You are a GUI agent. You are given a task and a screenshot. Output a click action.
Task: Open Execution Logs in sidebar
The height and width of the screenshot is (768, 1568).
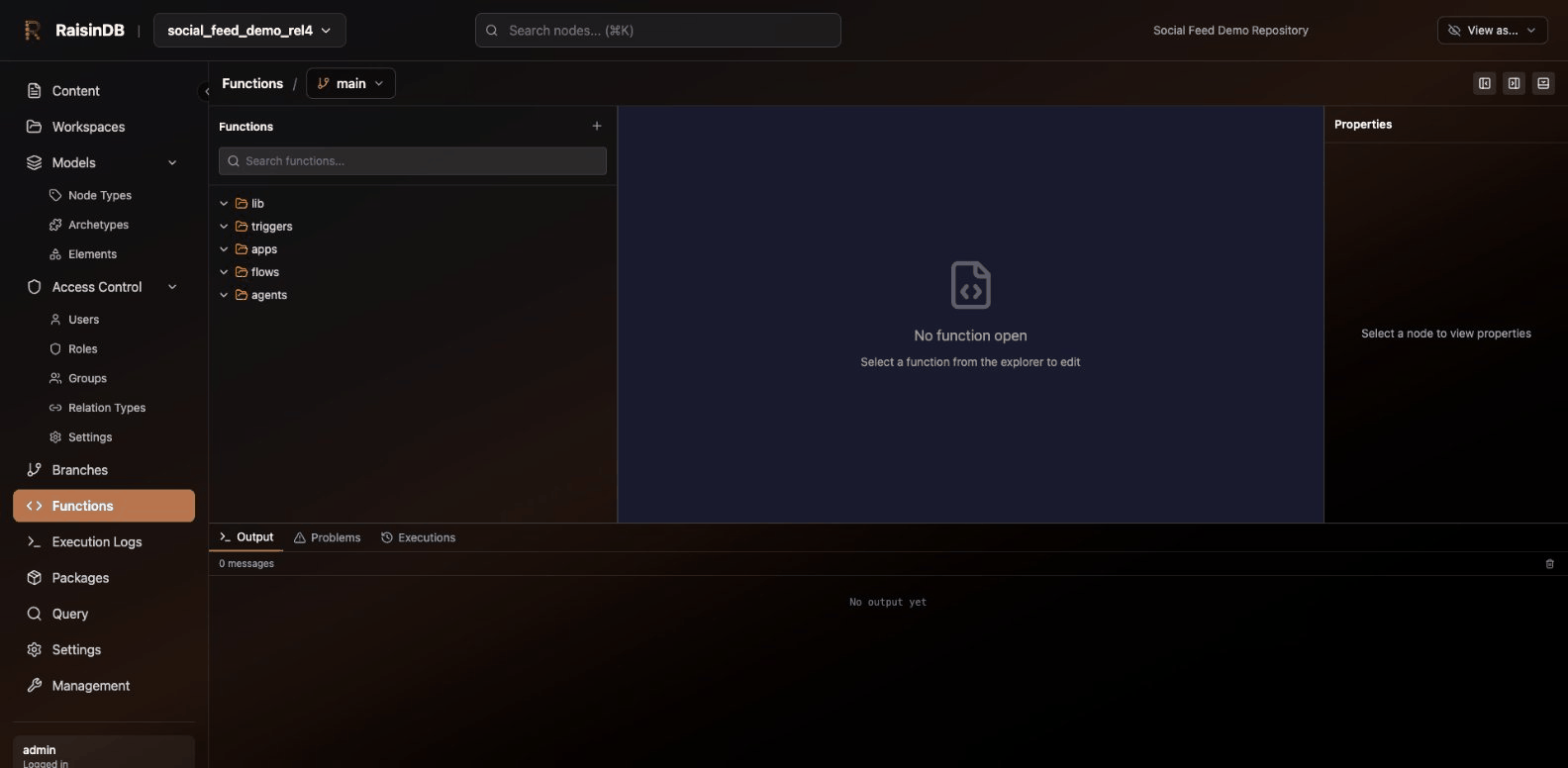click(96, 541)
